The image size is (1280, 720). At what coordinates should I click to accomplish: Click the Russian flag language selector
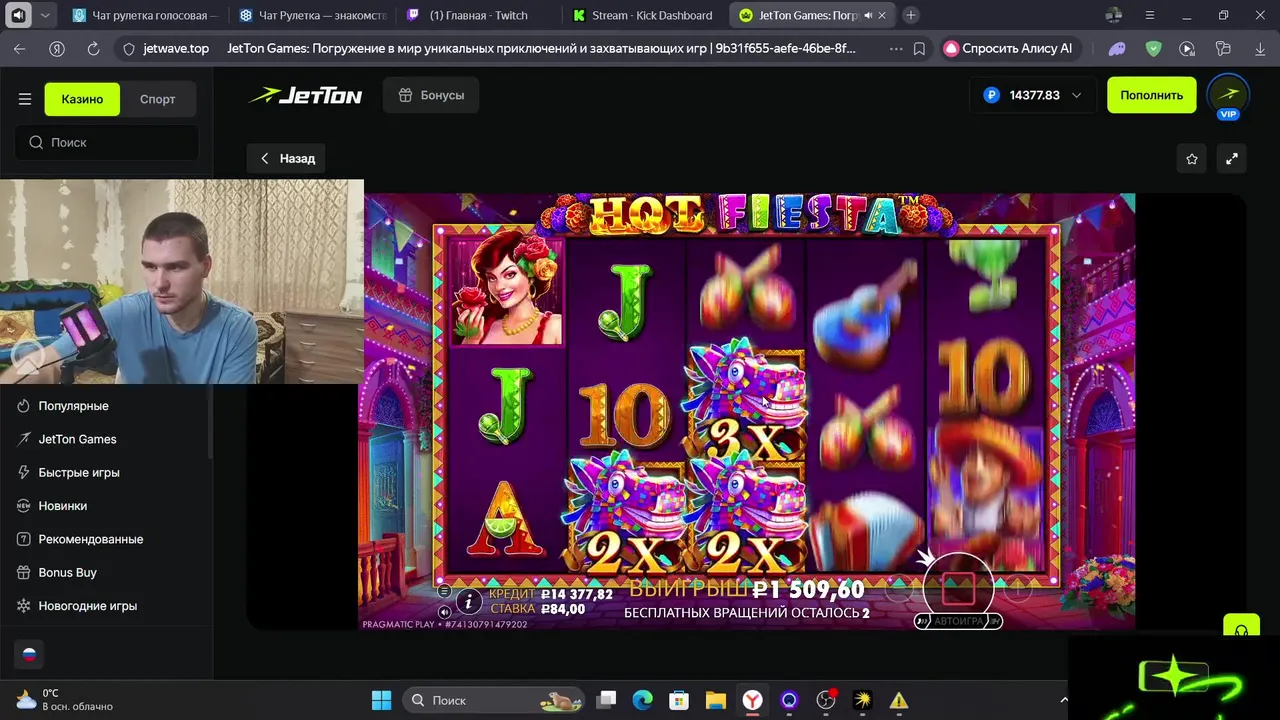(x=29, y=654)
